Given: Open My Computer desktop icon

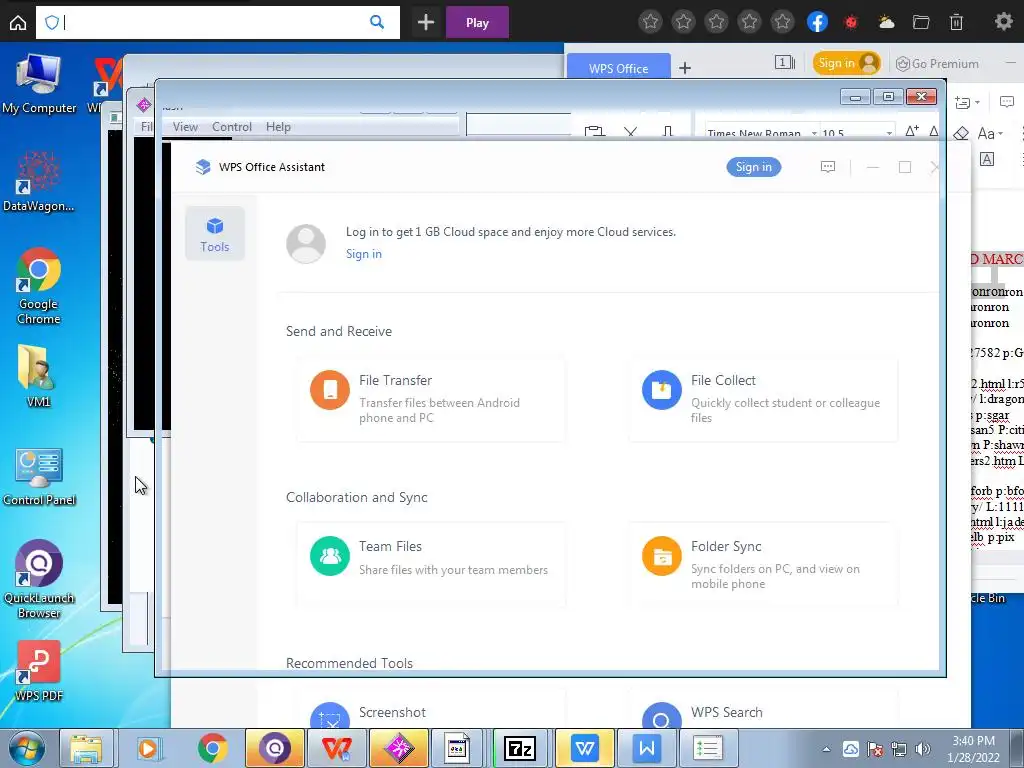Looking at the screenshot, I should [39, 84].
